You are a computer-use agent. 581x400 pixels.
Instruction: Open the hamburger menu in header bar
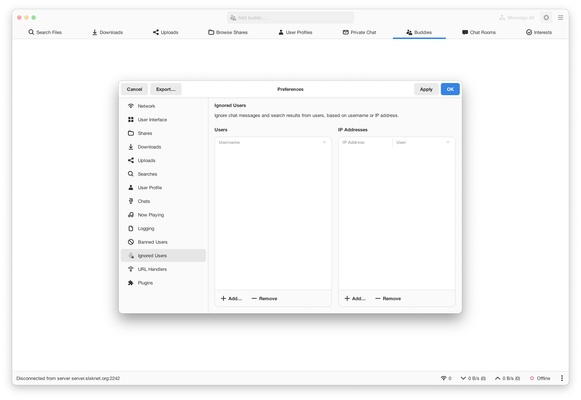[x=561, y=17]
